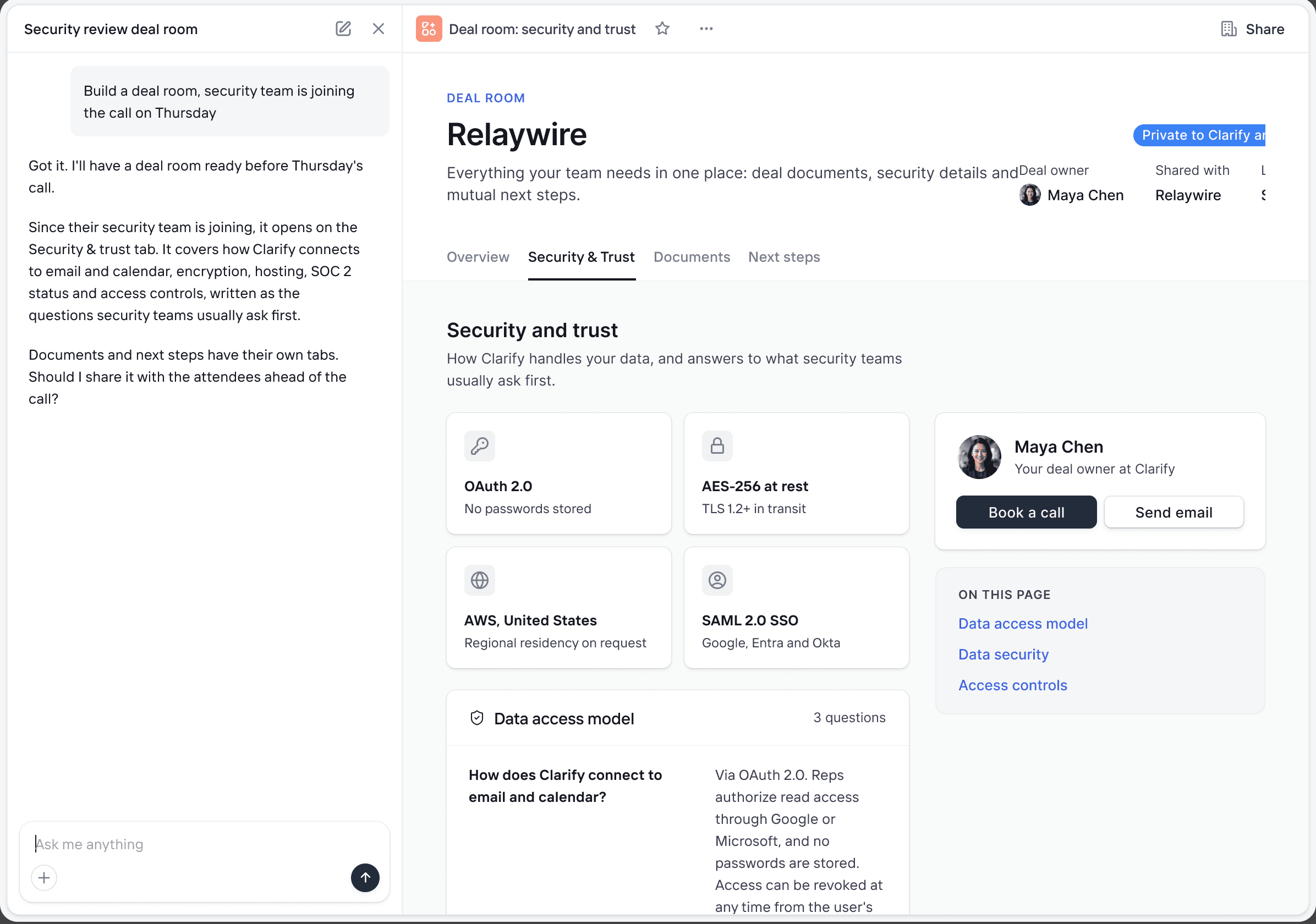Click the 3 questions label
This screenshot has height=924, width=1316.
click(849, 718)
